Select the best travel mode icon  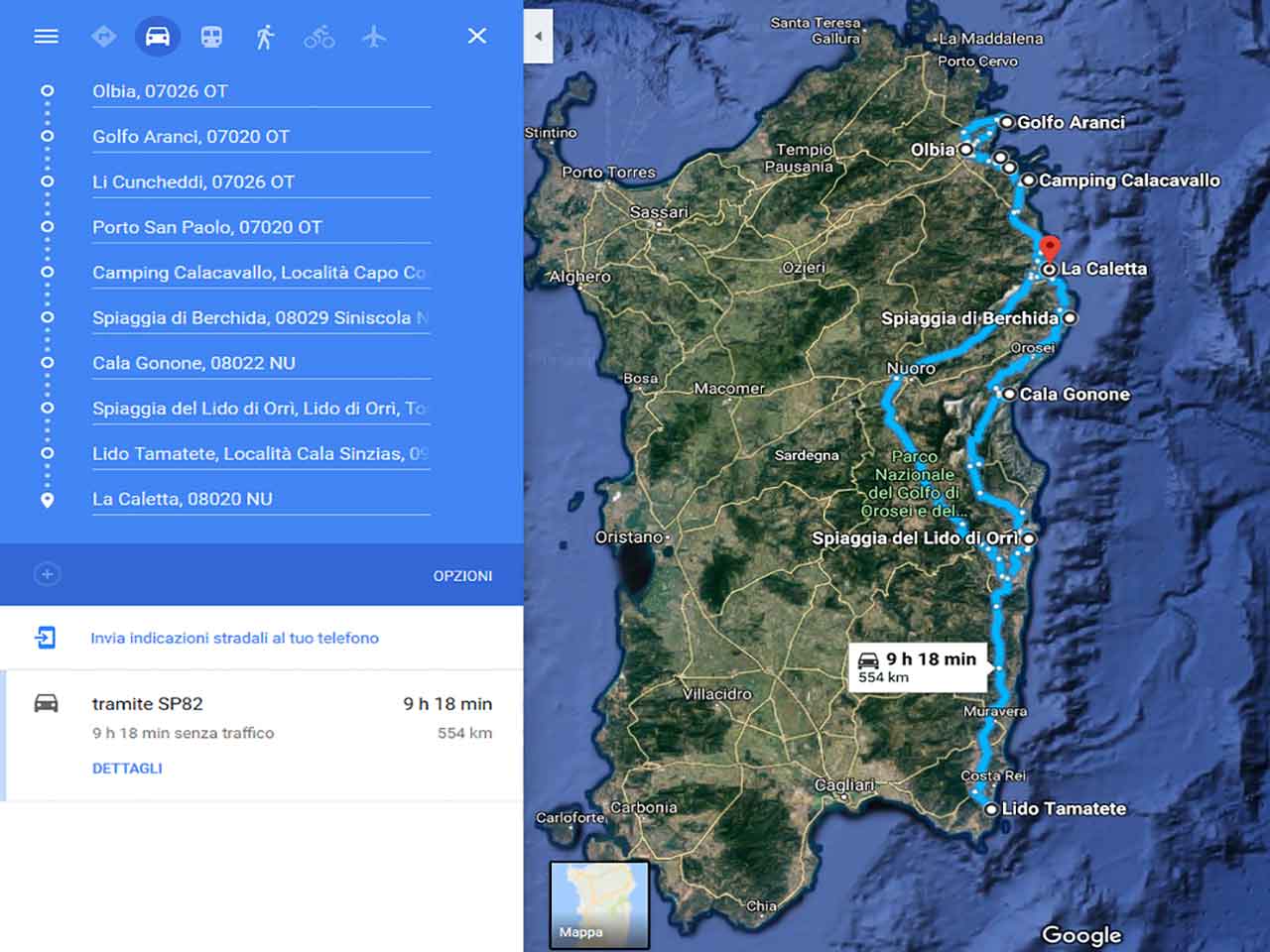click(x=103, y=37)
